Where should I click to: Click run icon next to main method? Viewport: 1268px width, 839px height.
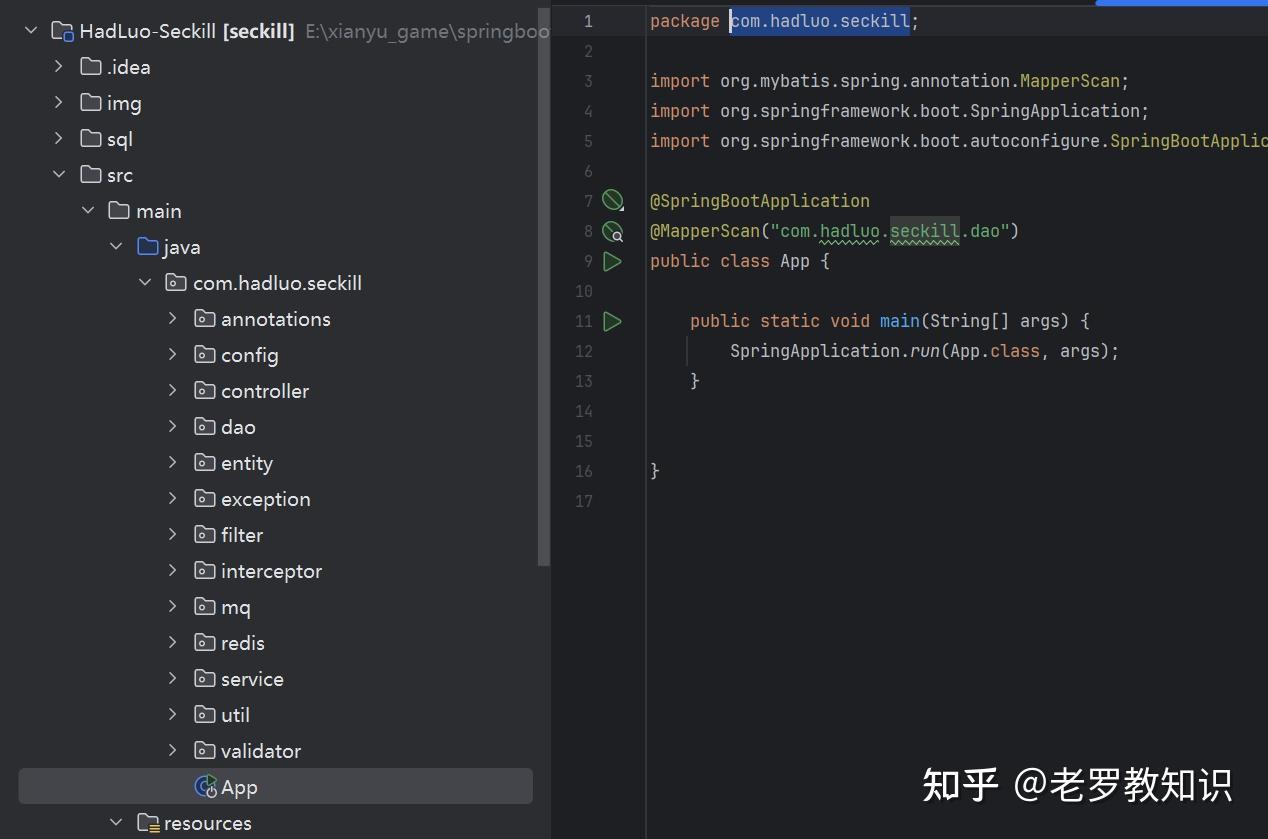pyautogui.click(x=612, y=322)
